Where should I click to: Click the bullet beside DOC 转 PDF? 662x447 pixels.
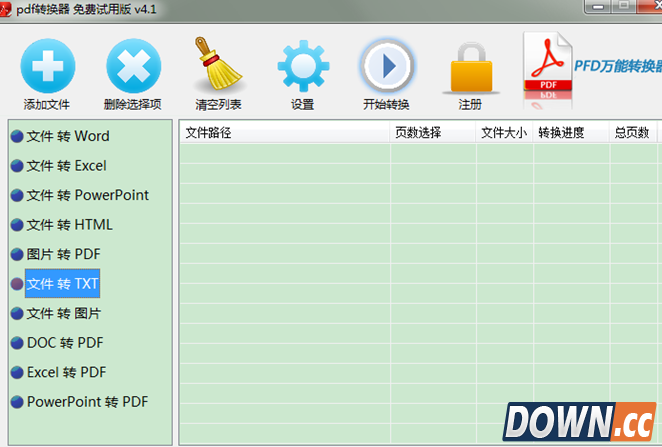point(17,343)
